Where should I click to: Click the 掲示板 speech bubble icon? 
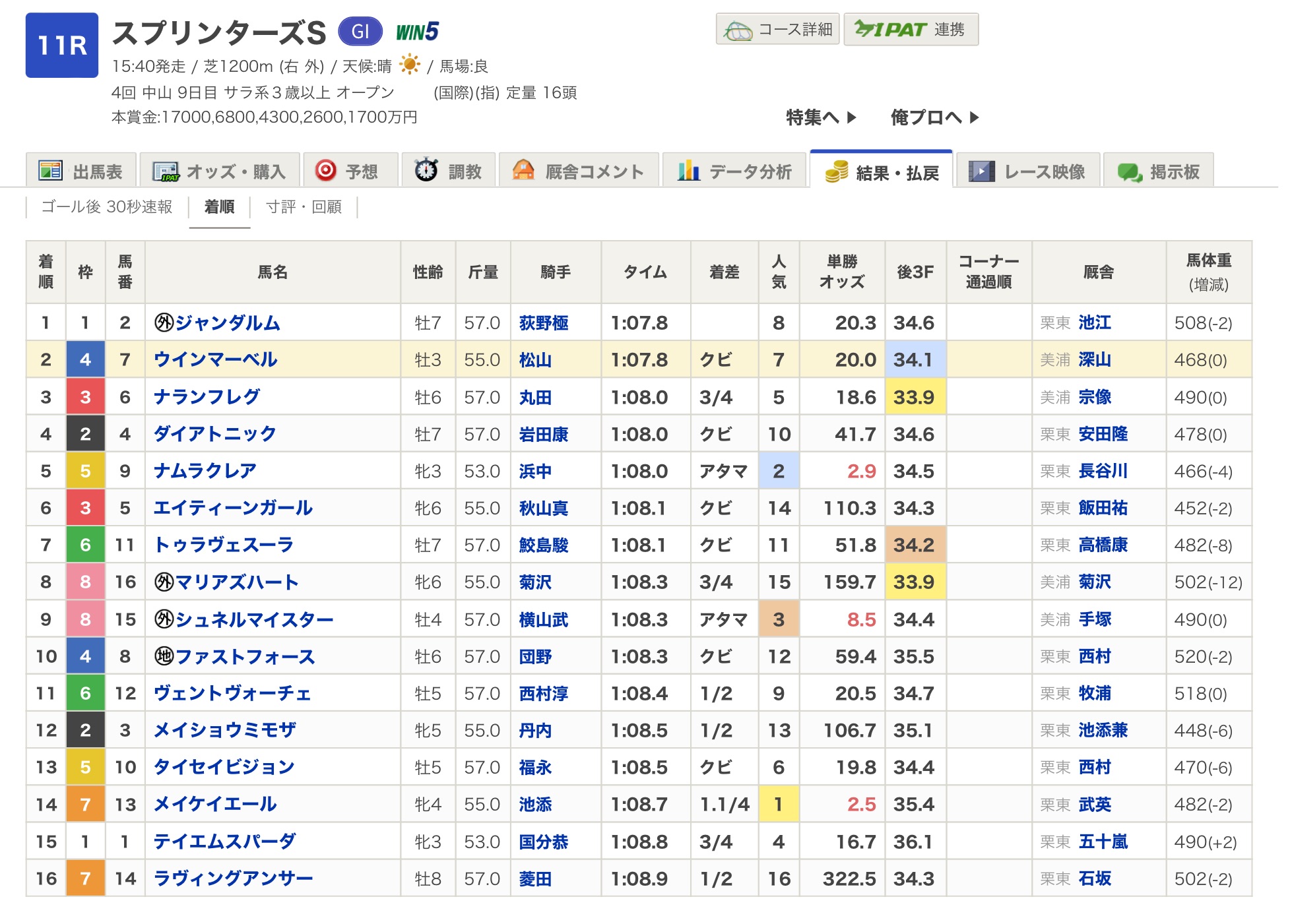point(1130,173)
